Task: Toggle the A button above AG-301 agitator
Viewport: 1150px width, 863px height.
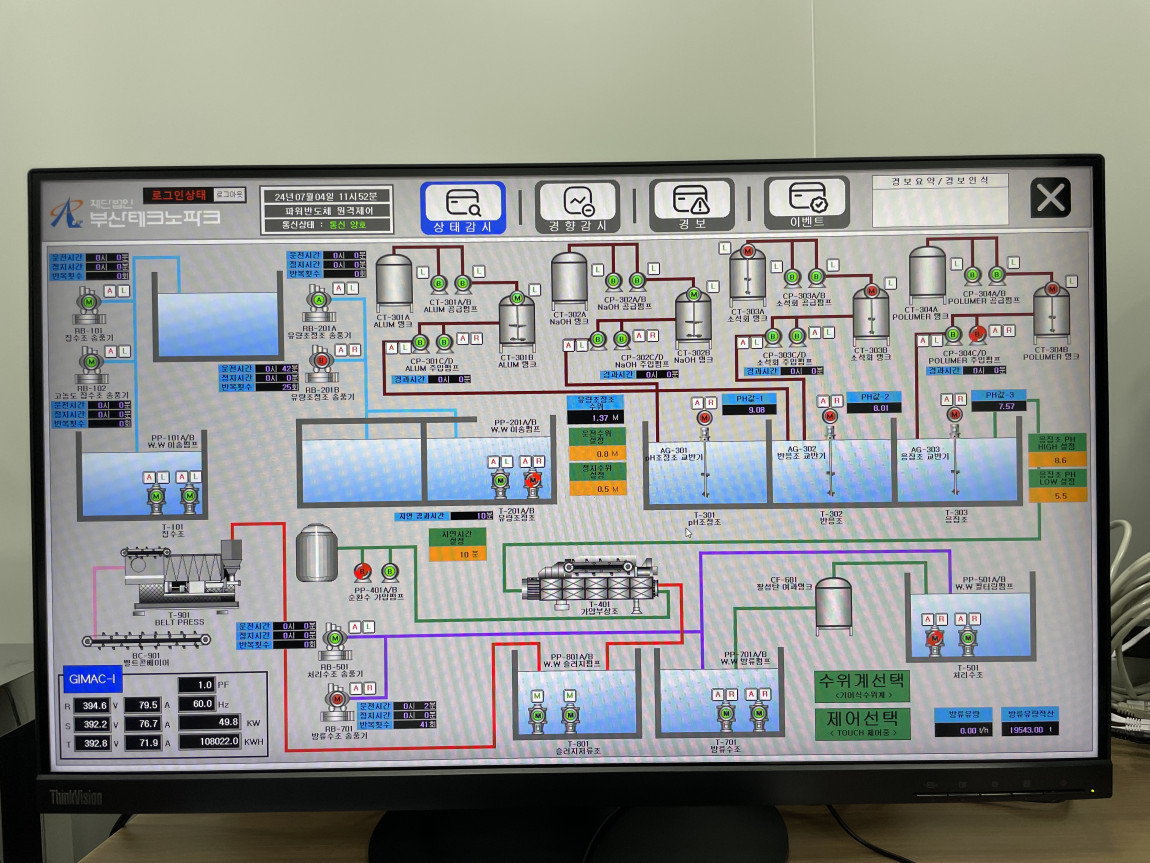Action: [x=697, y=403]
